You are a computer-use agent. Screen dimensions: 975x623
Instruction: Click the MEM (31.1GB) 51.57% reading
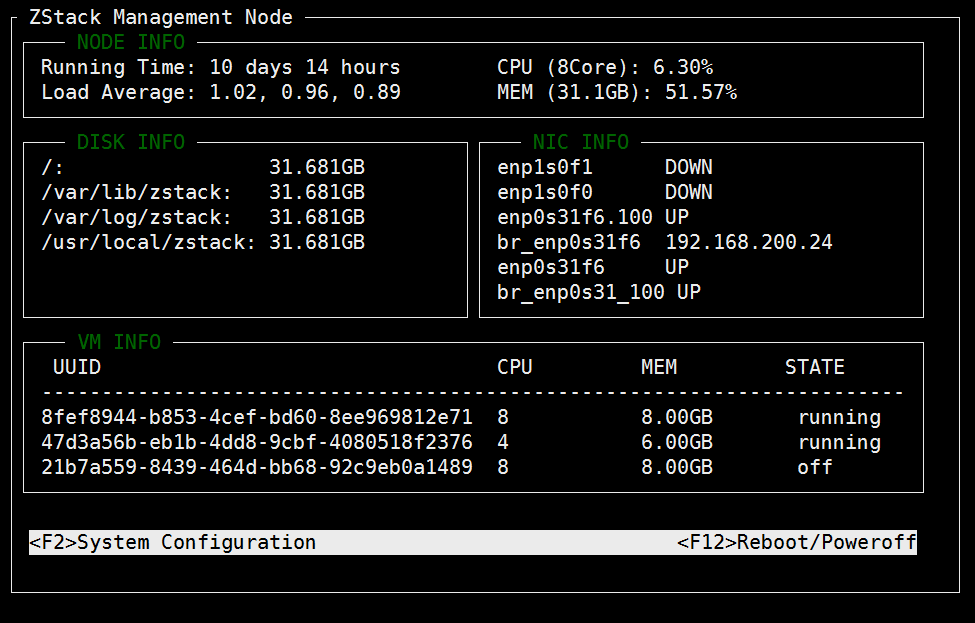point(616,92)
